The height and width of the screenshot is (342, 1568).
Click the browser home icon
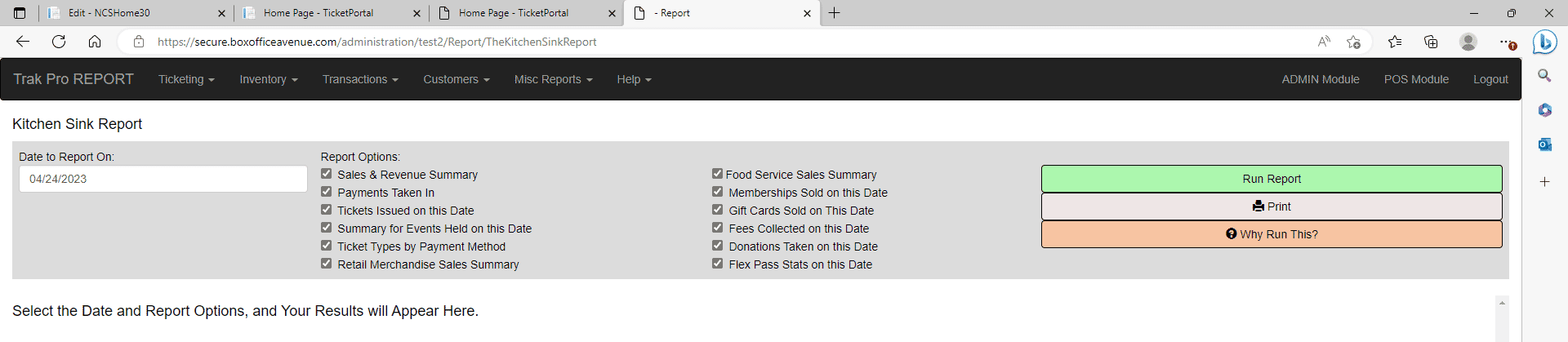click(95, 42)
